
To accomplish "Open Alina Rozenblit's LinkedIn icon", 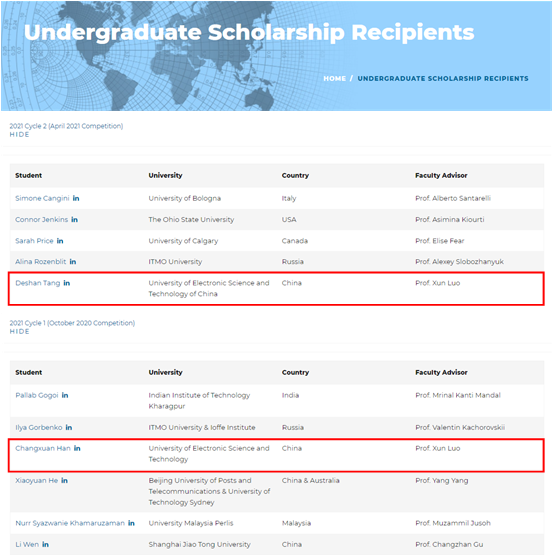I will click(x=73, y=262).
